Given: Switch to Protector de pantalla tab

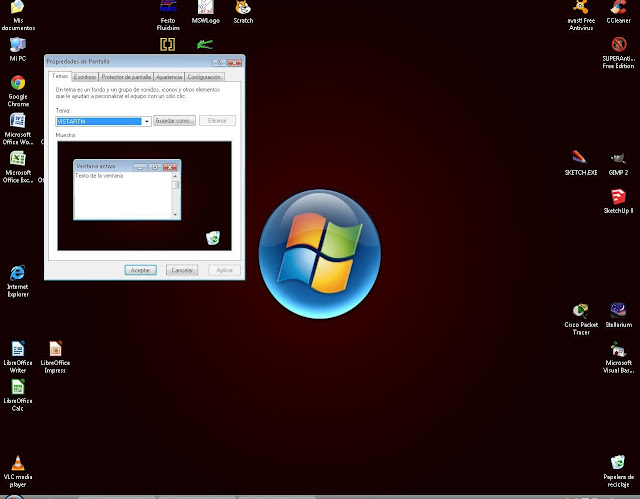Looking at the screenshot, I should [126, 77].
